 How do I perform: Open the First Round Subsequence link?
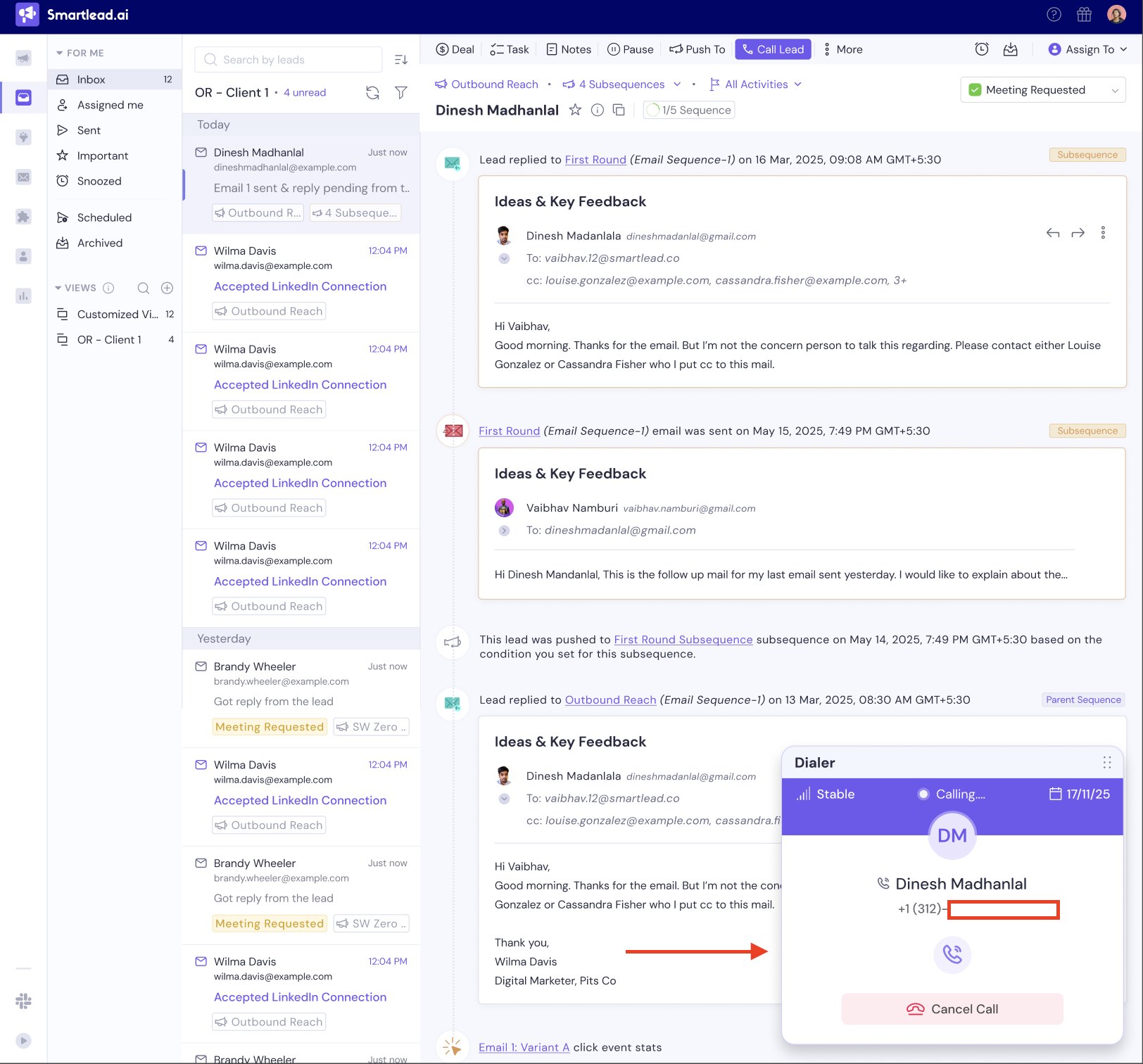(x=683, y=640)
